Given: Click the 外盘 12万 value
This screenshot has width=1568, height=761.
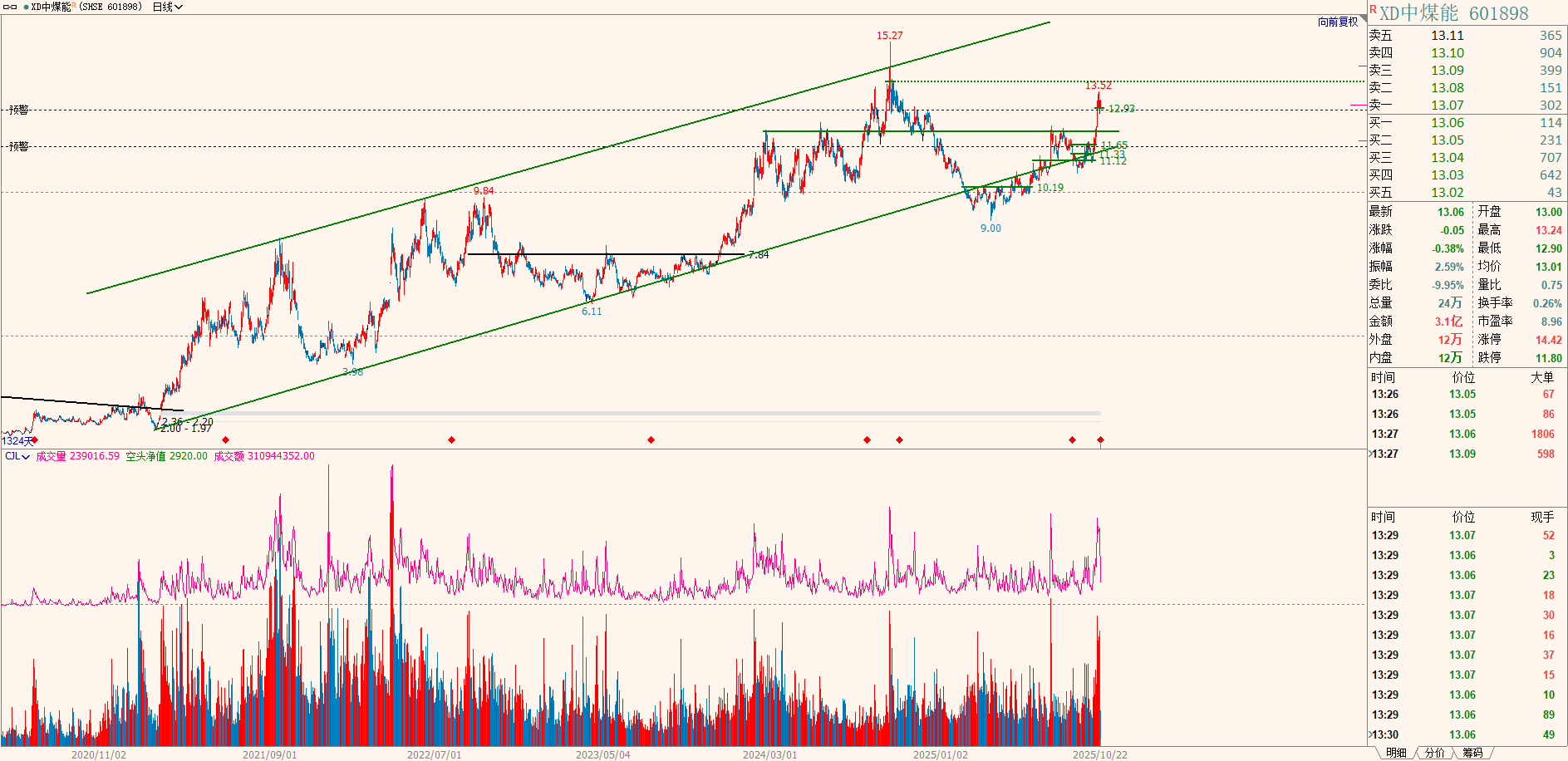Looking at the screenshot, I should pos(1451,340).
